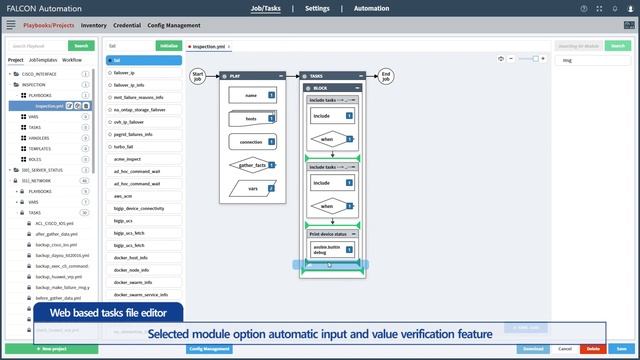Select the pagrid_failures_info module radio

110,134
